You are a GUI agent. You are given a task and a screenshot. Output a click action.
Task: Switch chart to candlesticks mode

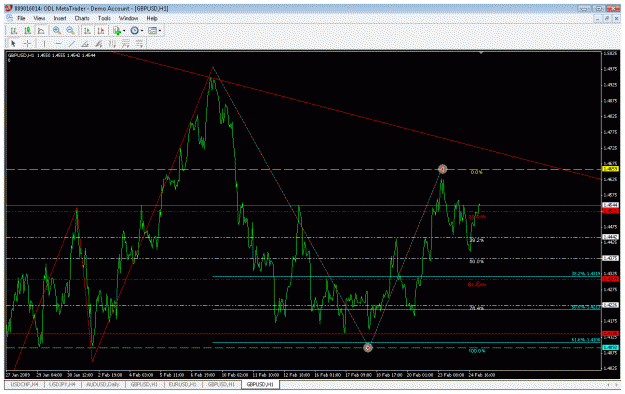[x=28, y=31]
